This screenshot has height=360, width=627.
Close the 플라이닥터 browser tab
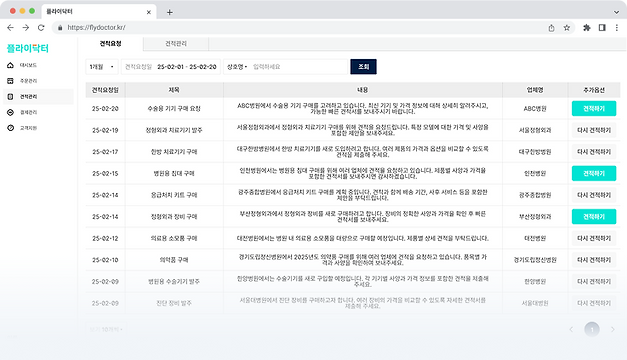(x=149, y=12)
